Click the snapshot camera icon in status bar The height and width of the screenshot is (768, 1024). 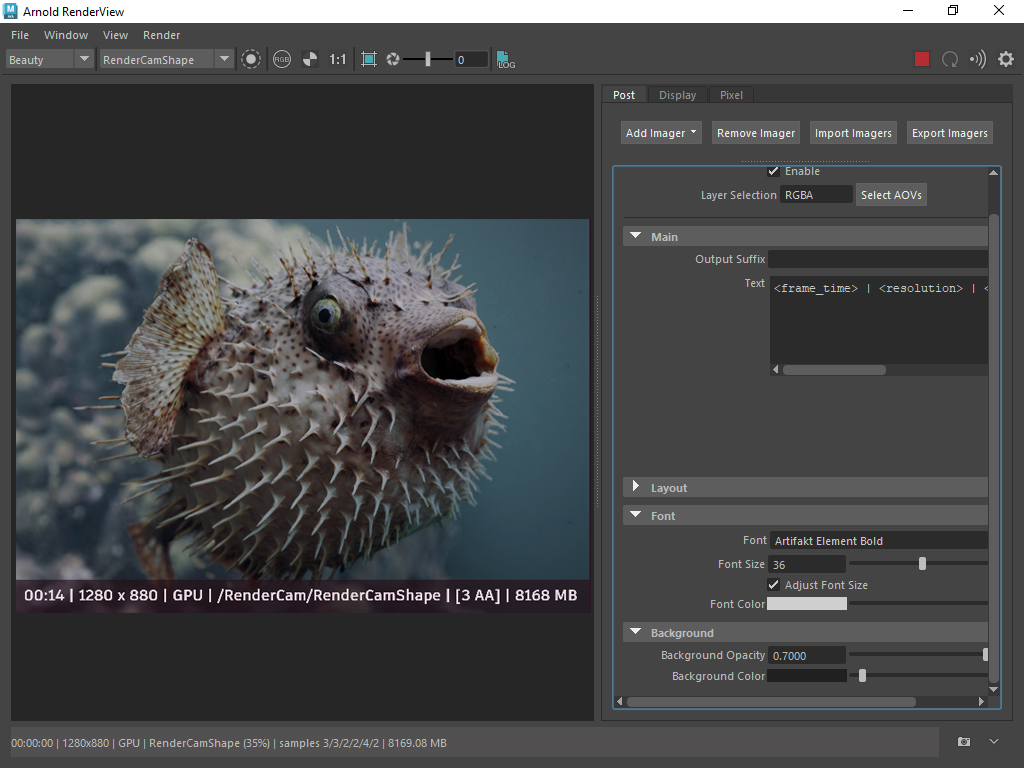coord(964,742)
